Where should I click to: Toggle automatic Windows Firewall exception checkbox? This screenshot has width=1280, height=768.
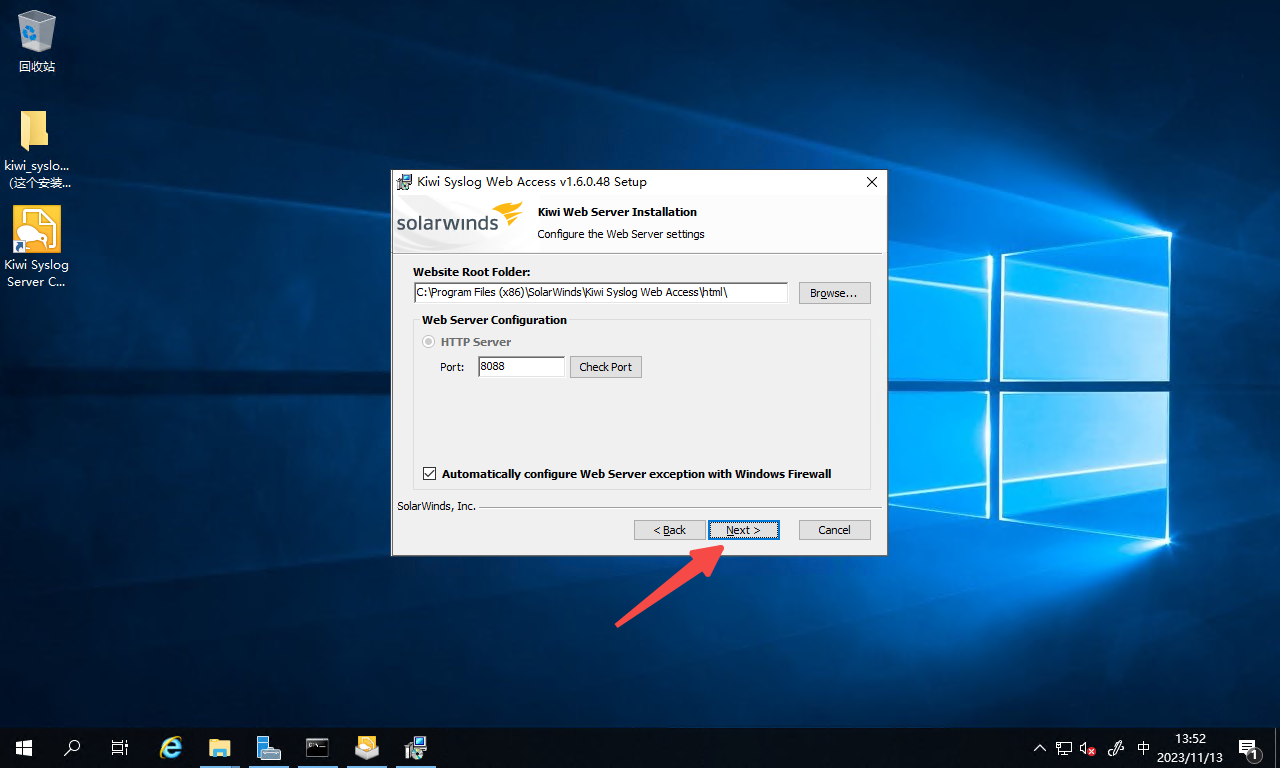[430, 474]
